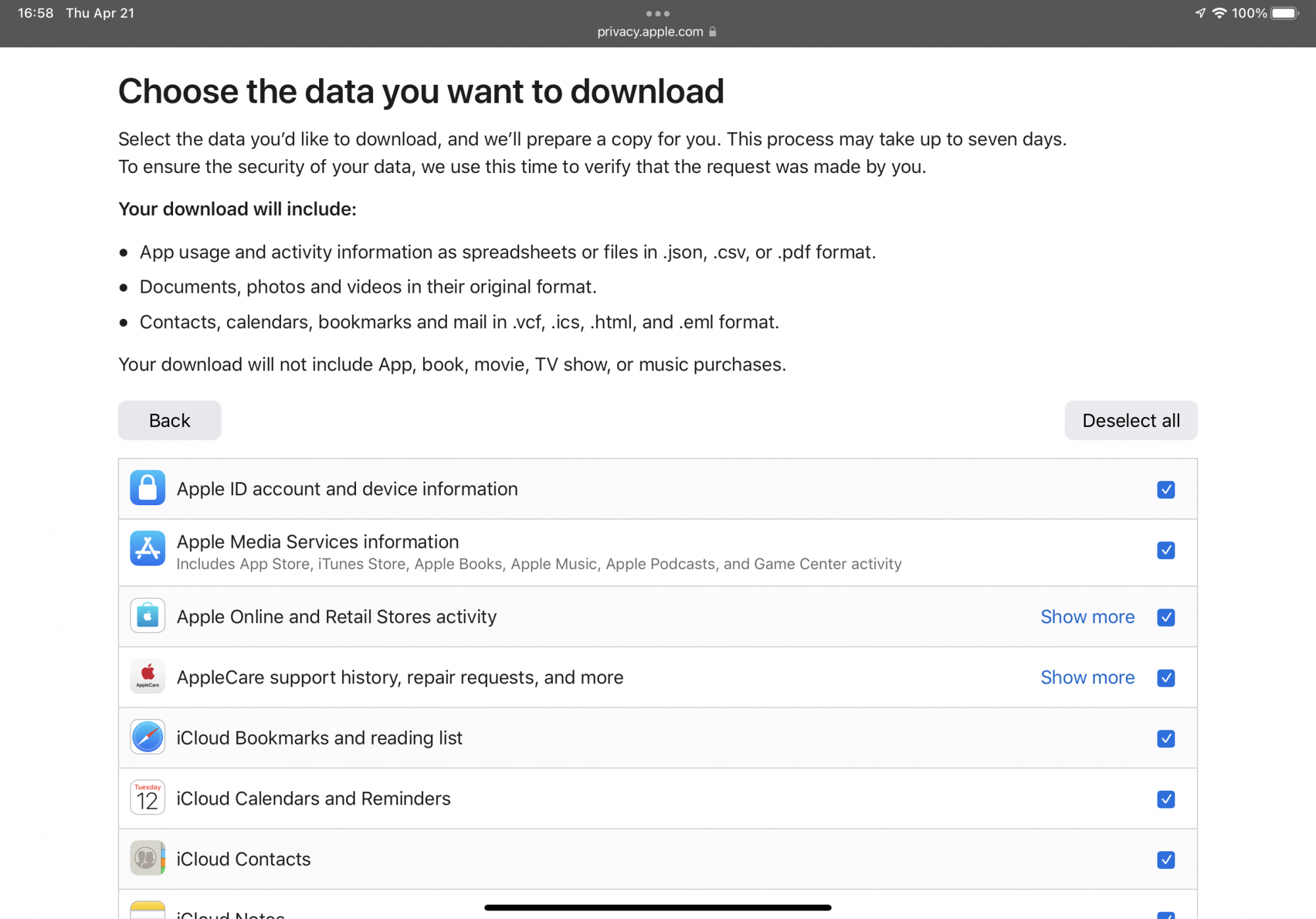Expand Show more for AppleCare support history
This screenshot has height=919, width=1316.
pyautogui.click(x=1087, y=678)
